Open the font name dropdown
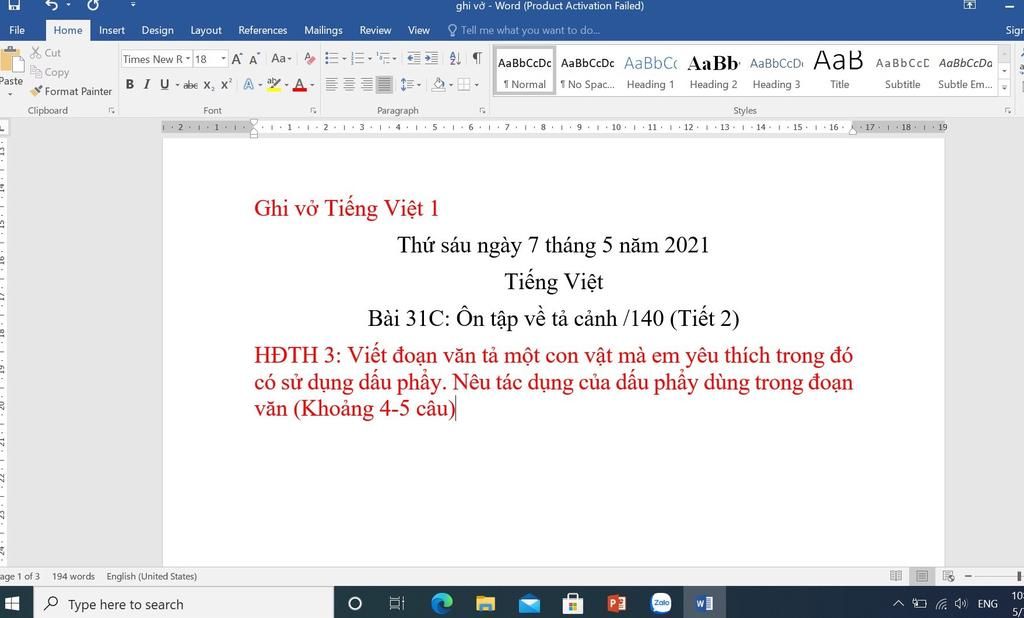Image resolution: width=1024 pixels, height=618 pixels. (188, 59)
